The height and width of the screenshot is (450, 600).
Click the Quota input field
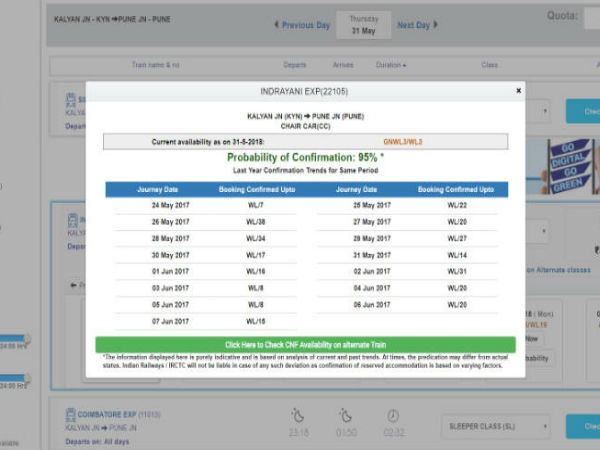tap(590, 17)
